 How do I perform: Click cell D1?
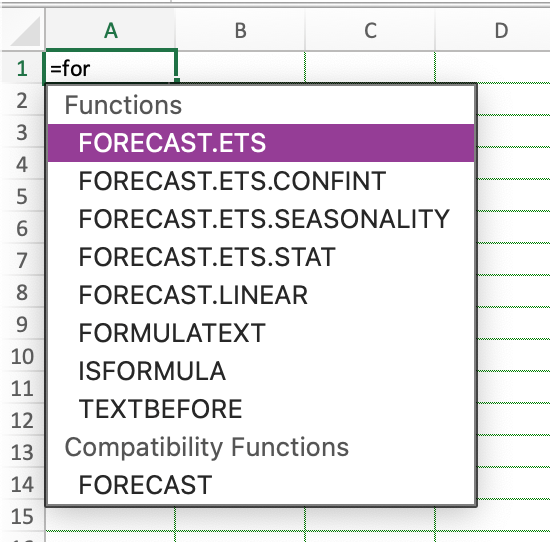click(x=493, y=67)
